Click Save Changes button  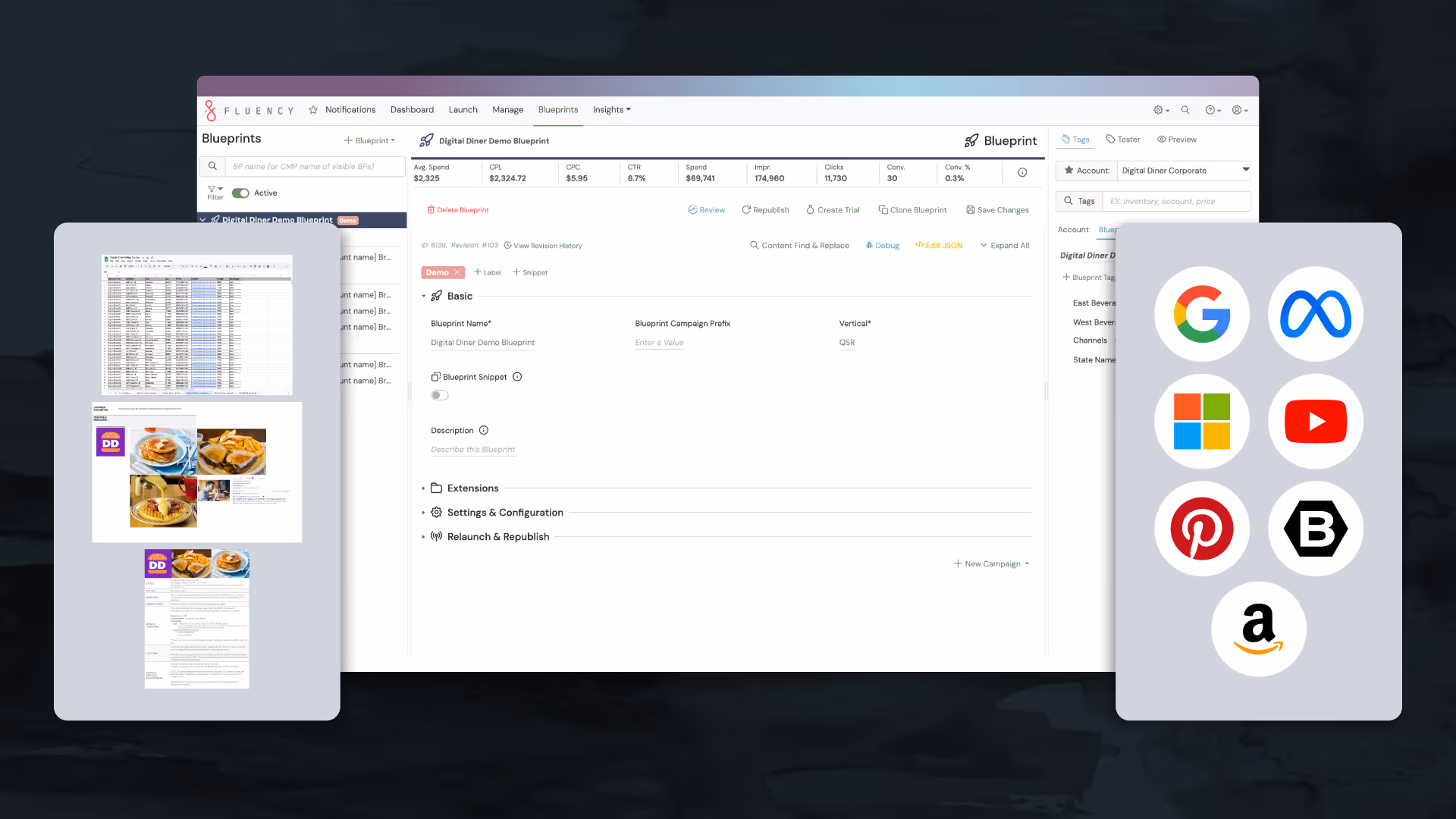coord(997,210)
